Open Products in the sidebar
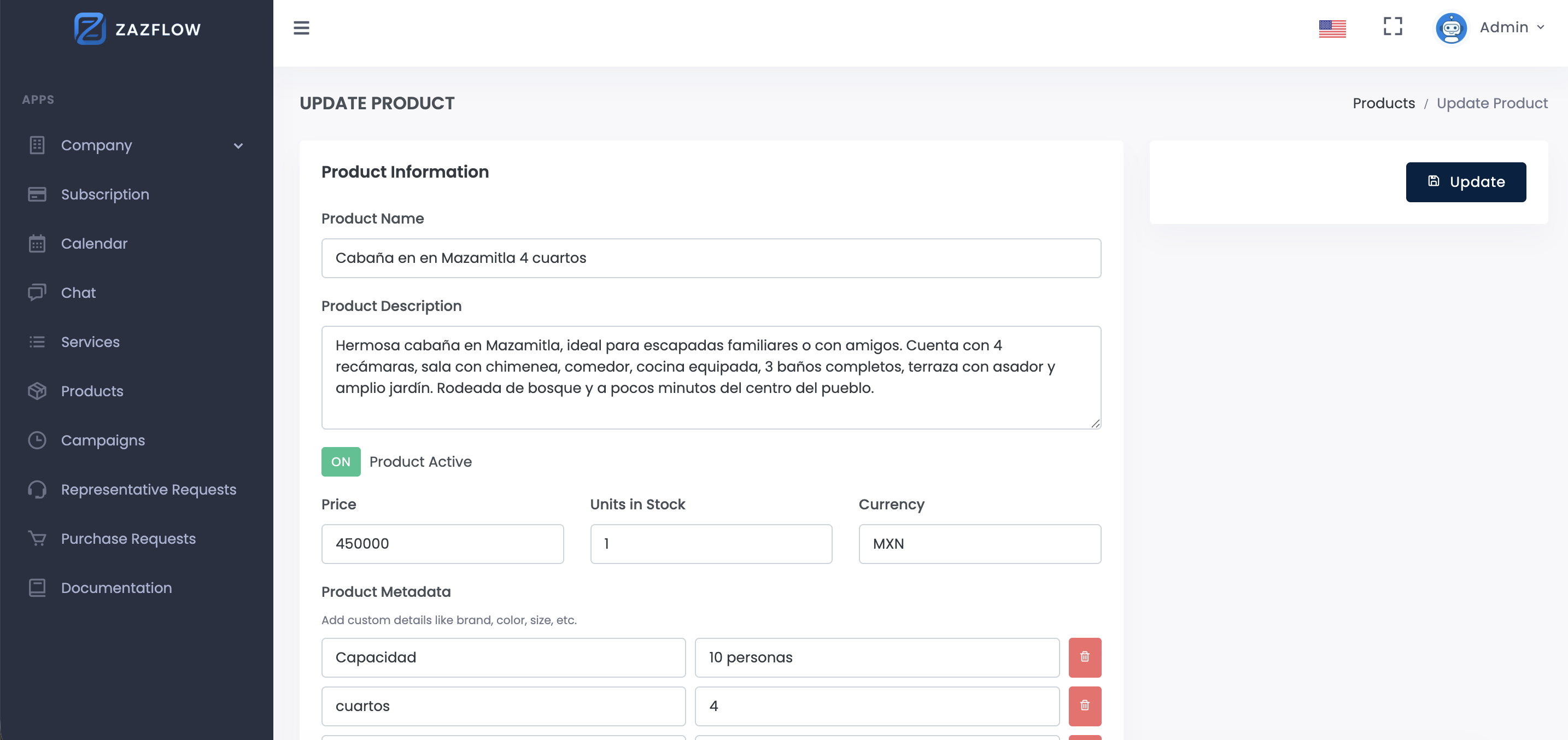Image resolution: width=1568 pixels, height=740 pixels. coord(92,391)
